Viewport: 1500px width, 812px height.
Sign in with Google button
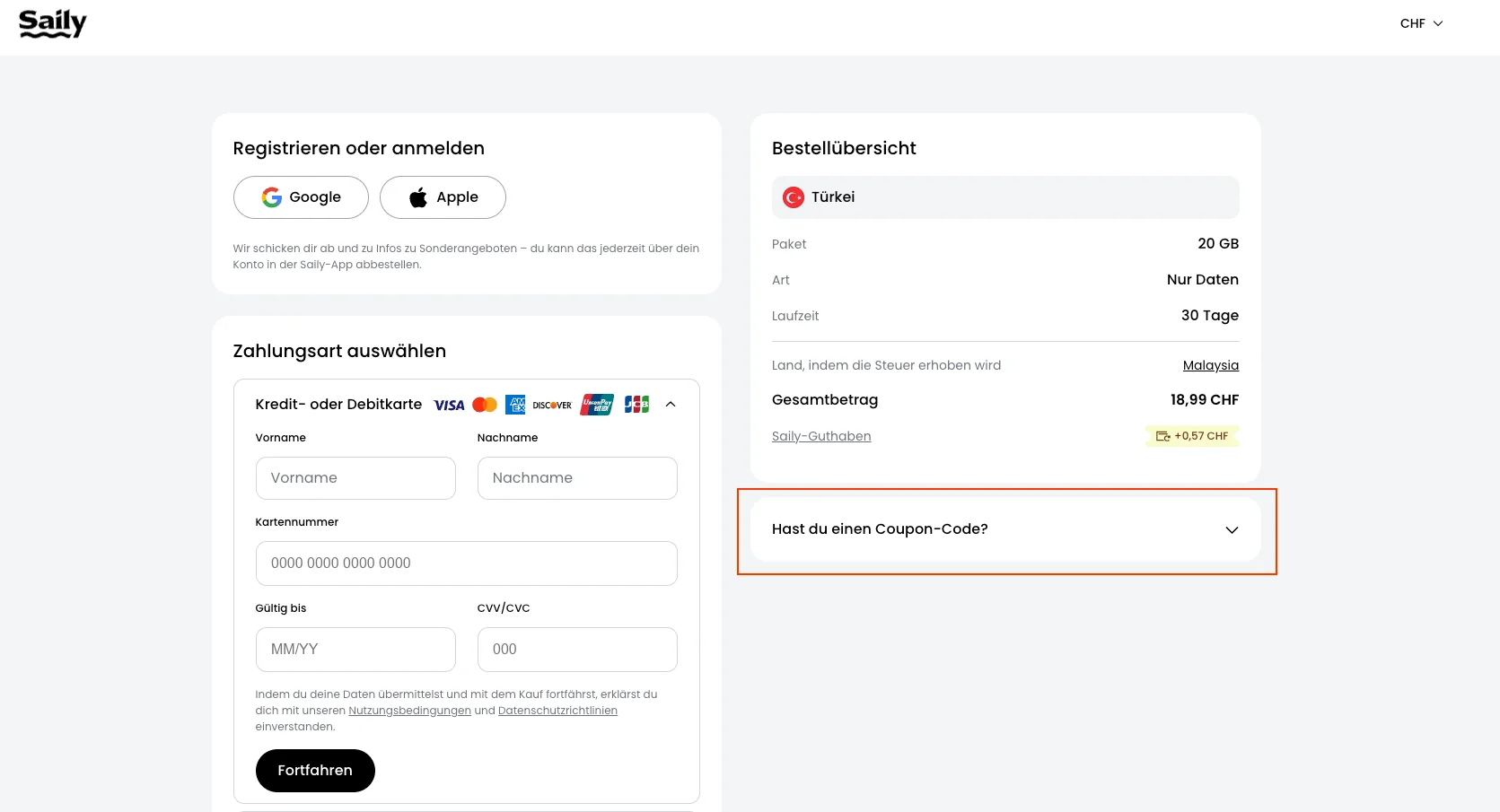tap(301, 197)
